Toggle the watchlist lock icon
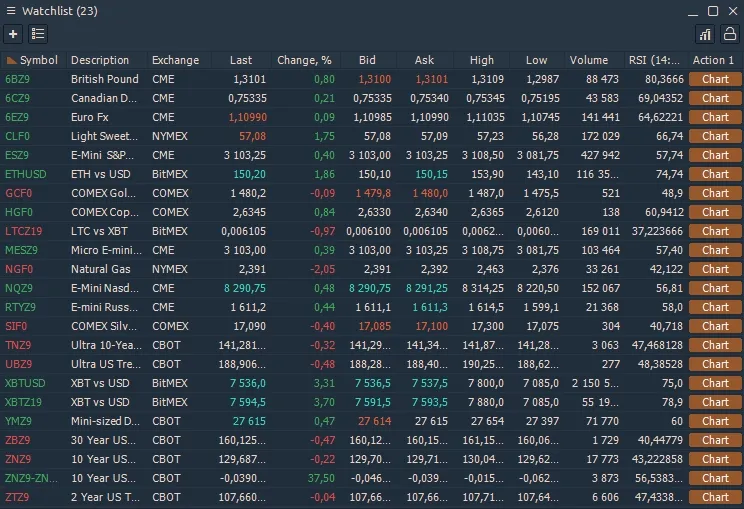744x509 pixels. 730,34
